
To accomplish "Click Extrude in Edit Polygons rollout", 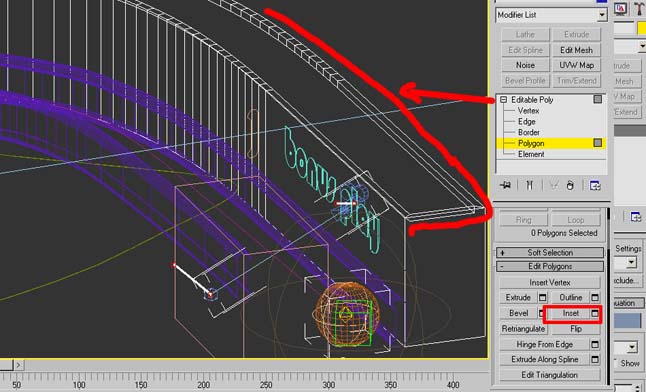I will point(518,298).
